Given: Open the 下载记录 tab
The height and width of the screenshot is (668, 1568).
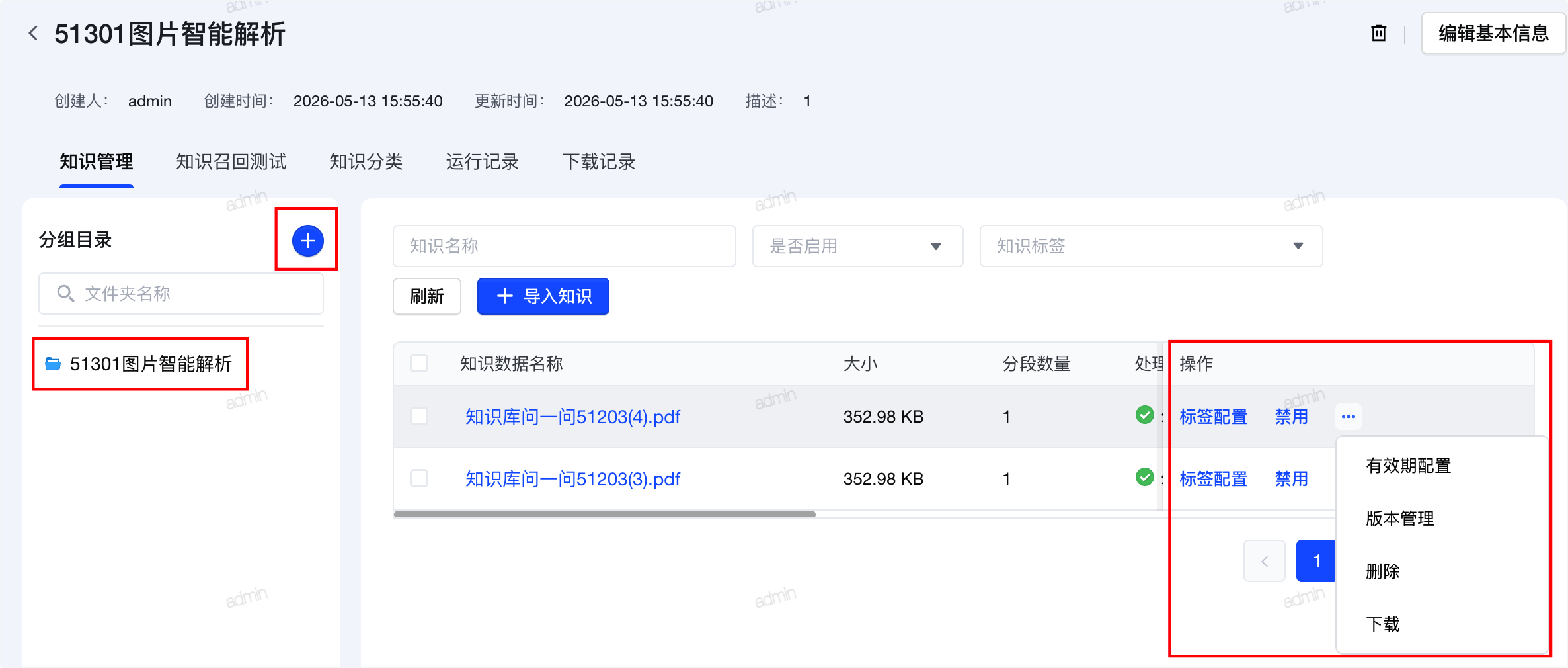Looking at the screenshot, I should click(x=599, y=162).
